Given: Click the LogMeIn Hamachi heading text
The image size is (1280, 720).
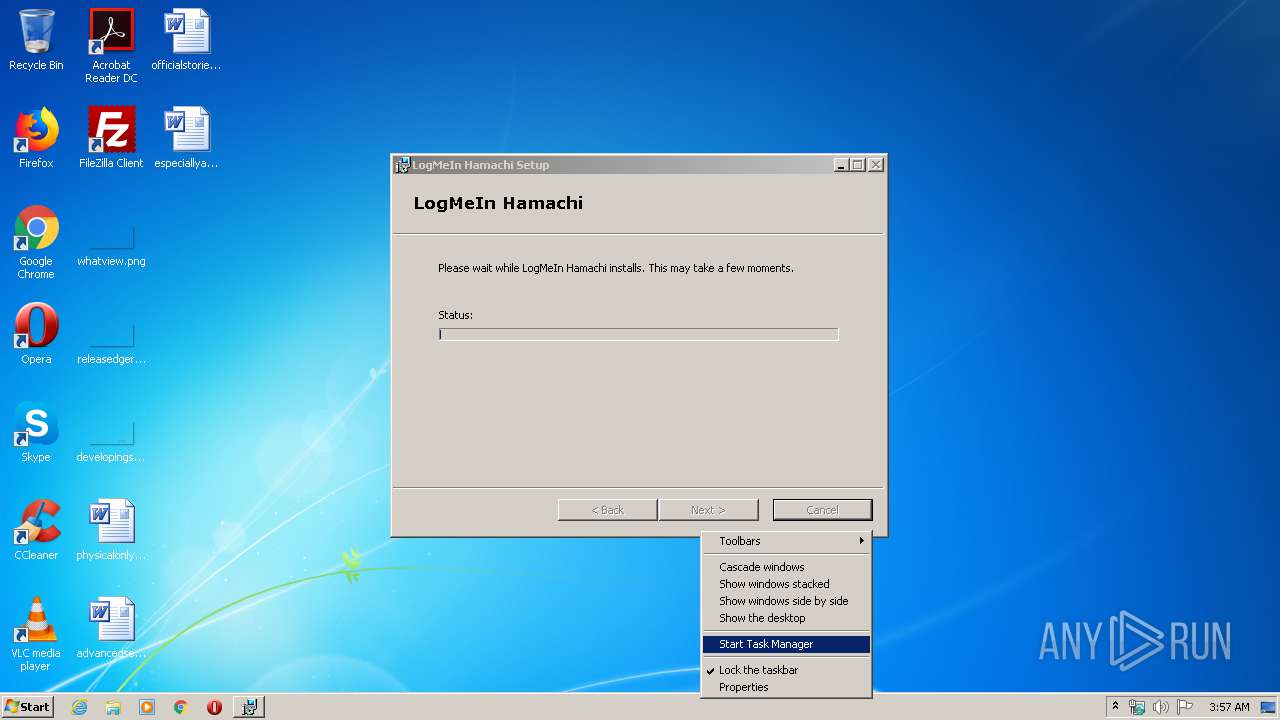Looking at the screenshot, I should tap(498, 203).
